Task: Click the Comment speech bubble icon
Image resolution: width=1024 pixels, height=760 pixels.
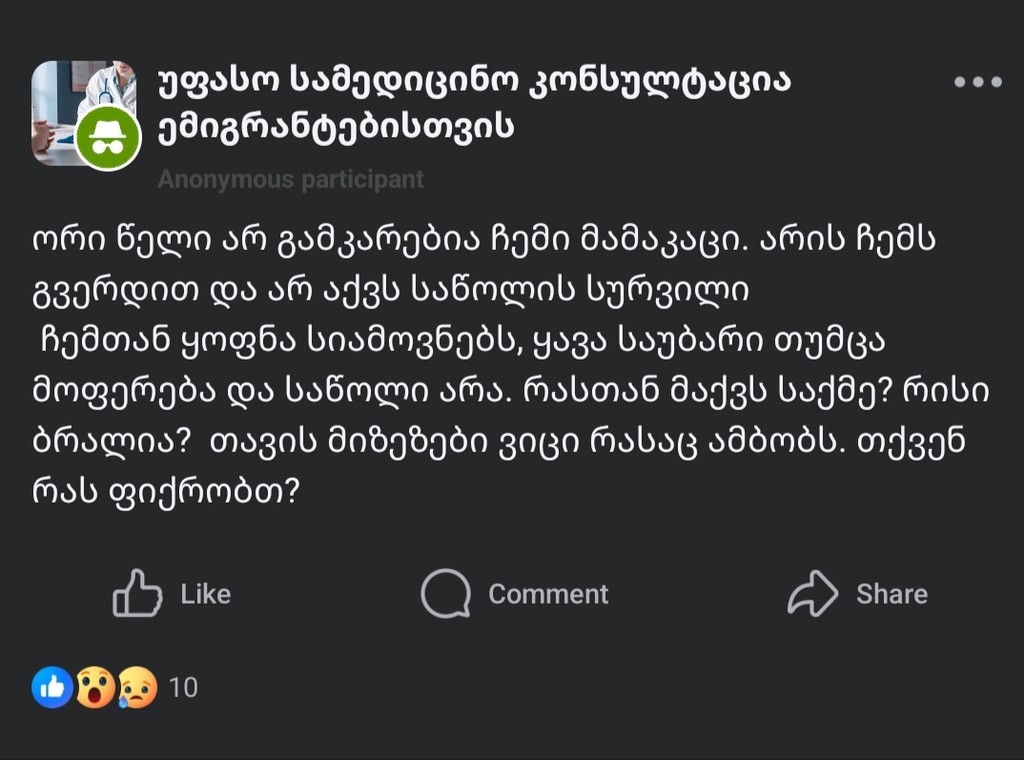Action: tap(449, 593)
